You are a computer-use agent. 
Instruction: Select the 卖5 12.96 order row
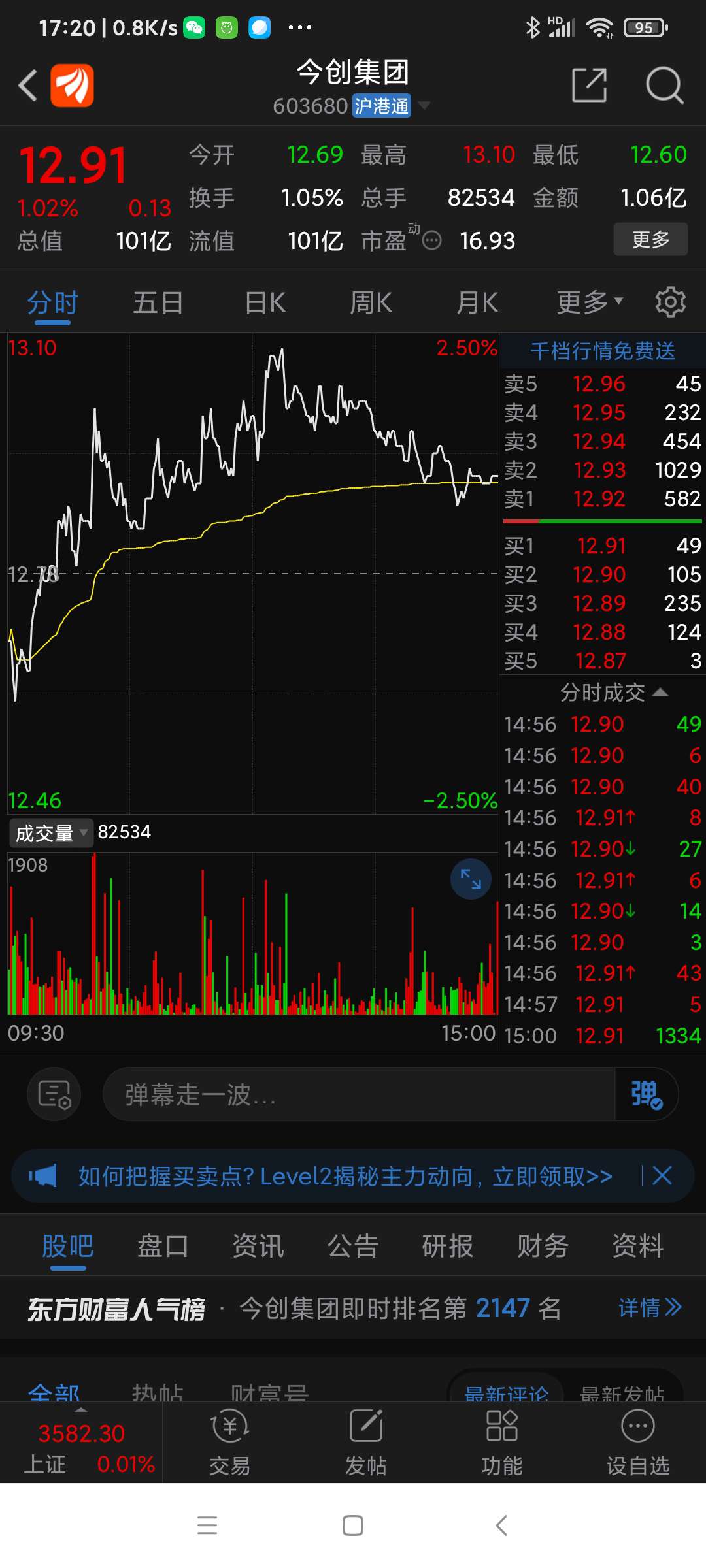point(603,384)
